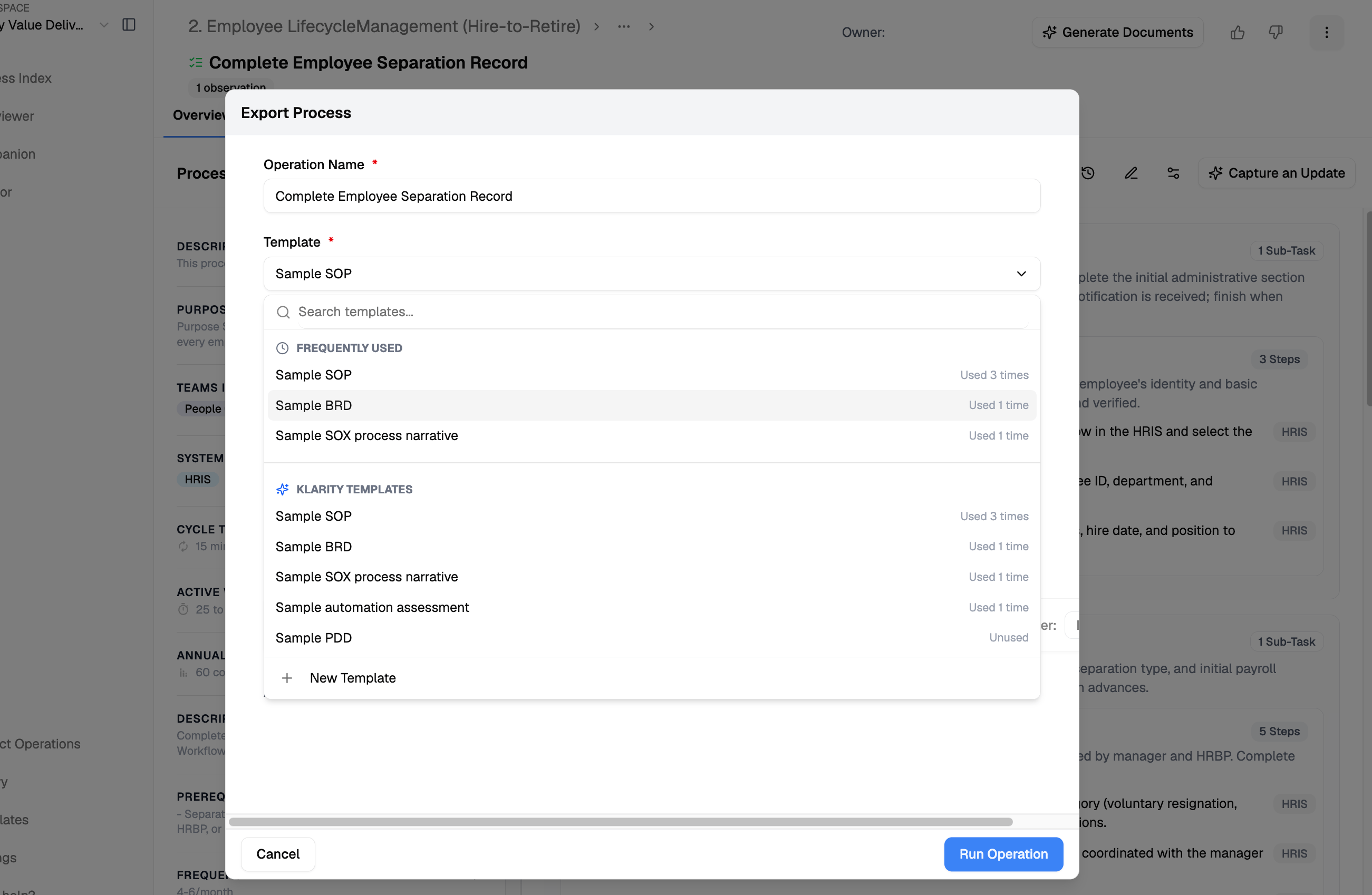1372x895 pixels.
Task: Click breadcrumb chevron after Employee LifecycleManagement title
Action: coord(596,26)
